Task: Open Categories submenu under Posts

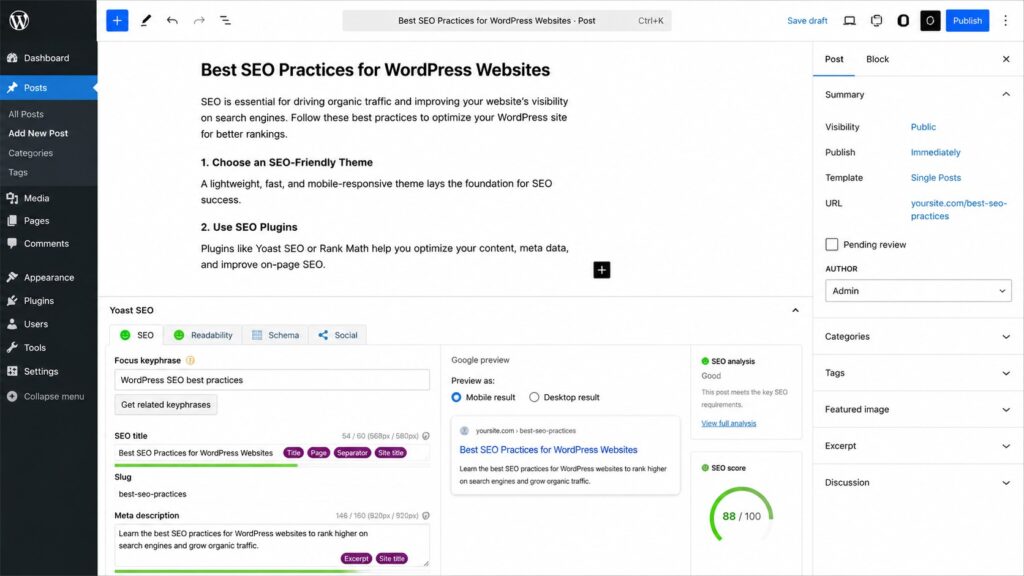Action: pyautogui.click(x=31, y=153)
